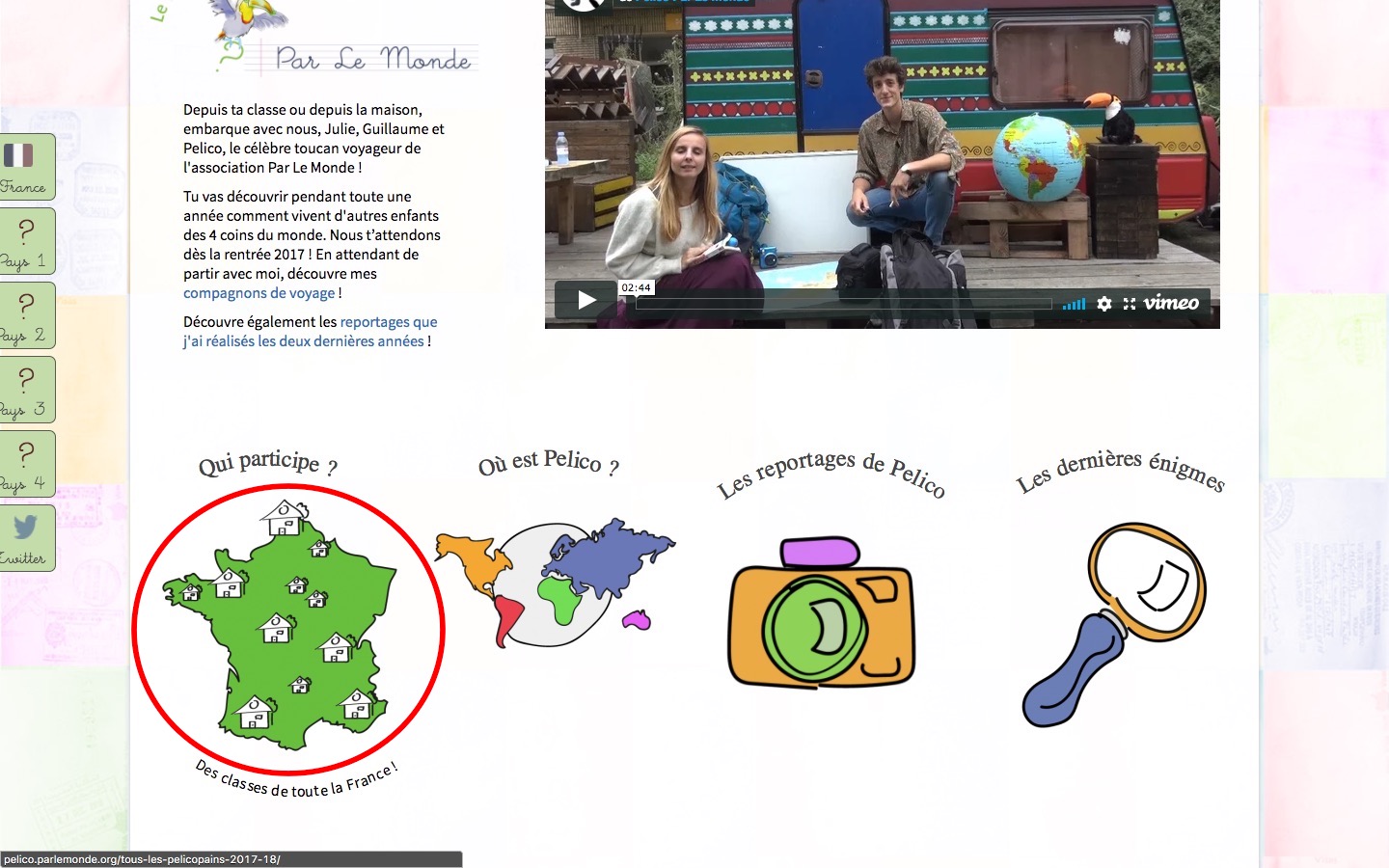The width and height of the screenshot is (1389, 868).
Task: Follow the 'reportages que j'ai réalisés' link
Action: point(310,332)
